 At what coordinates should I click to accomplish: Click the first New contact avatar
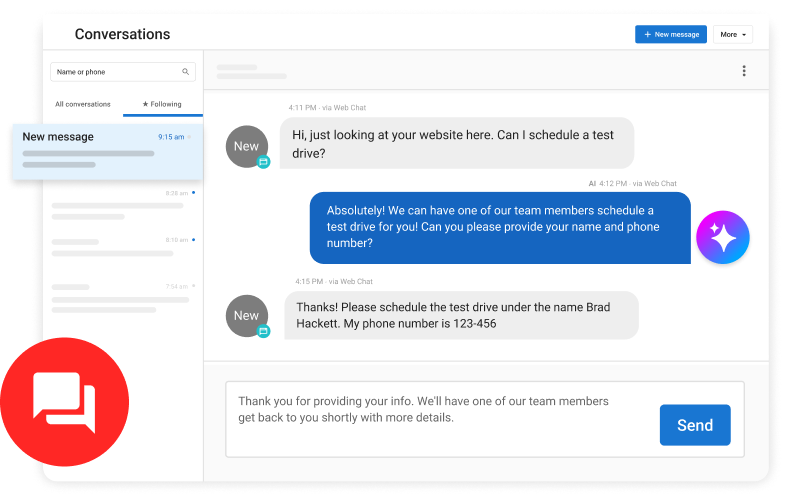tap(246, 146)
